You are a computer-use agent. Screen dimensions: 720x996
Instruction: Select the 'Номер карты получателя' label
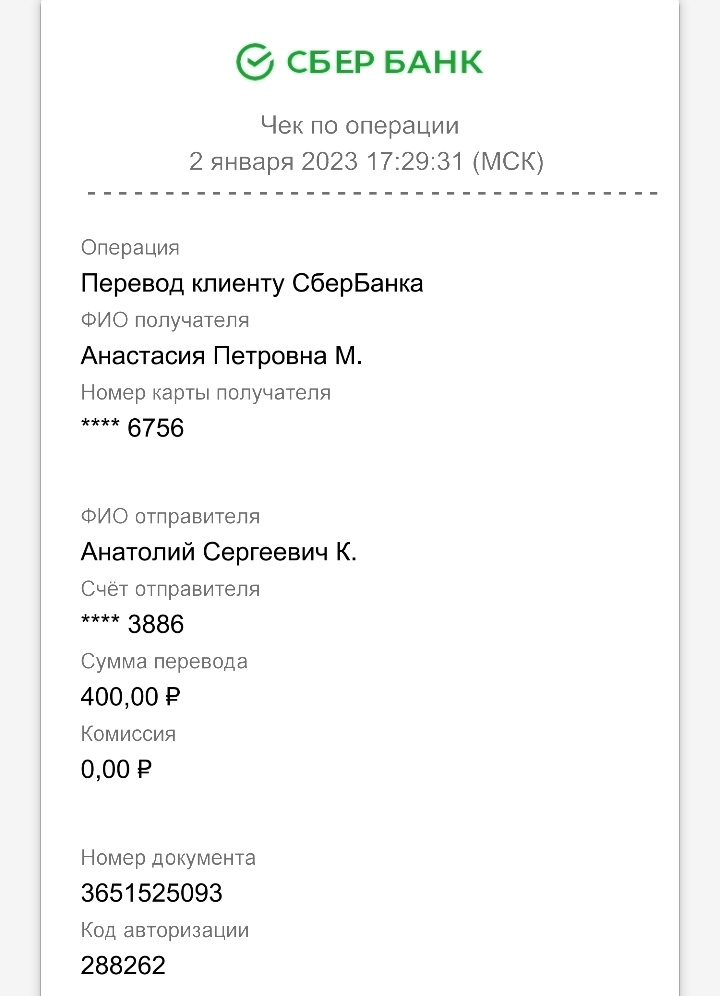point(206,393)
